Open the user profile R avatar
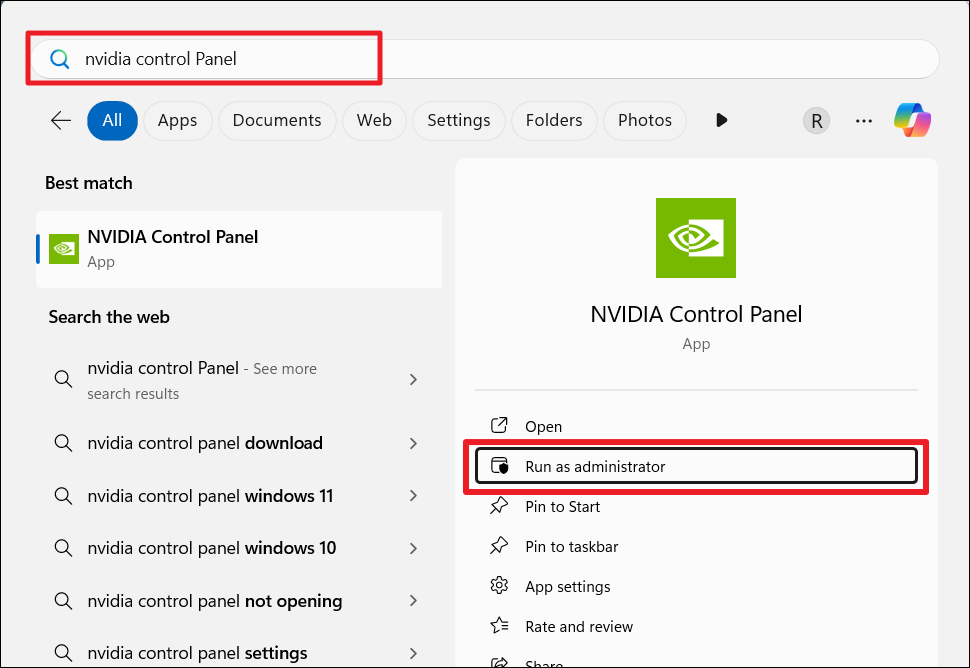Screen dimensions: 970x668 [x=816, y=121]
